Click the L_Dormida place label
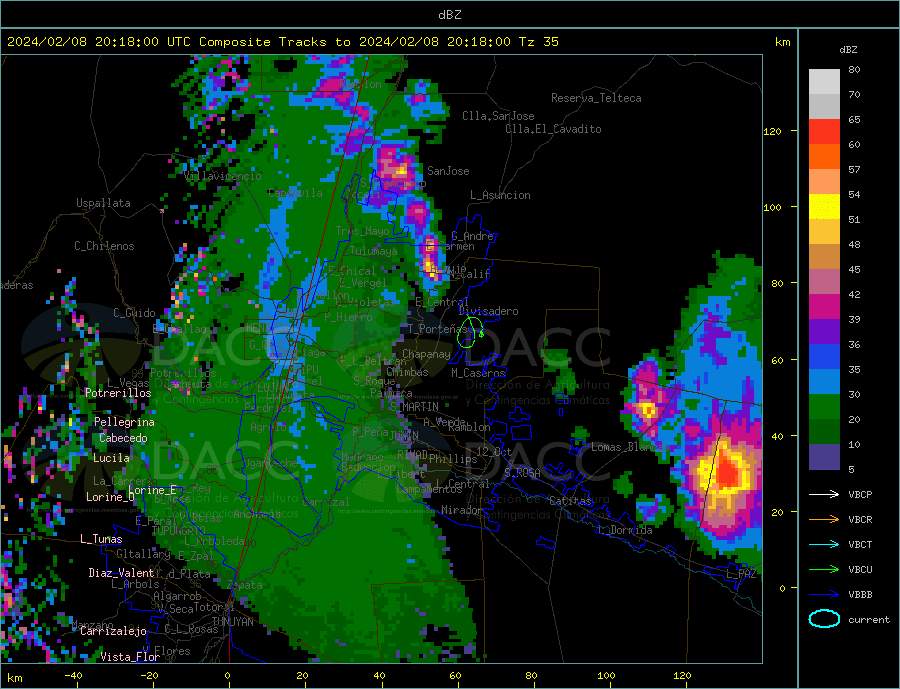Viewport: 900px width, 689px height. tap(625, 530)
